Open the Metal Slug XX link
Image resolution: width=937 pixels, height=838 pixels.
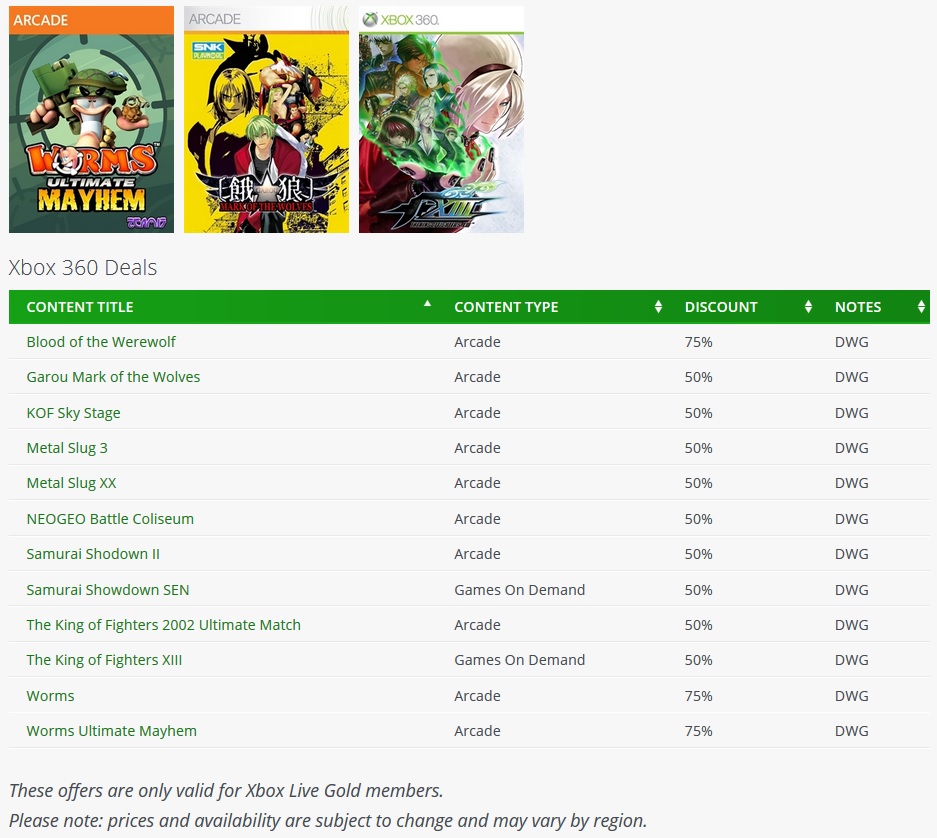pyautogui.click(x=71, y=483)
